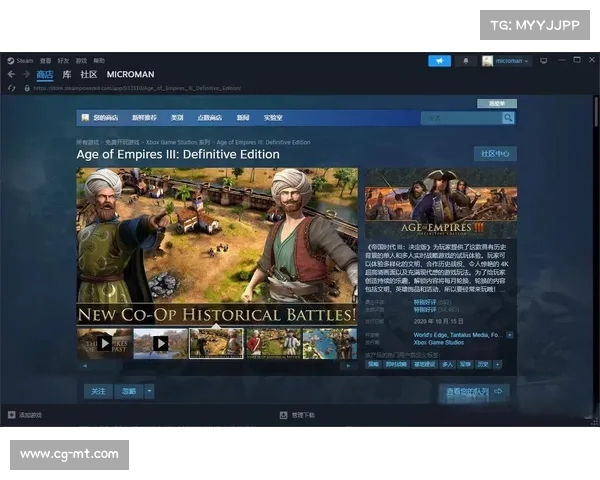Screen dimensions: 600x480
Task: Open the 帮助 menu
Action: click(x=99, y=60)
